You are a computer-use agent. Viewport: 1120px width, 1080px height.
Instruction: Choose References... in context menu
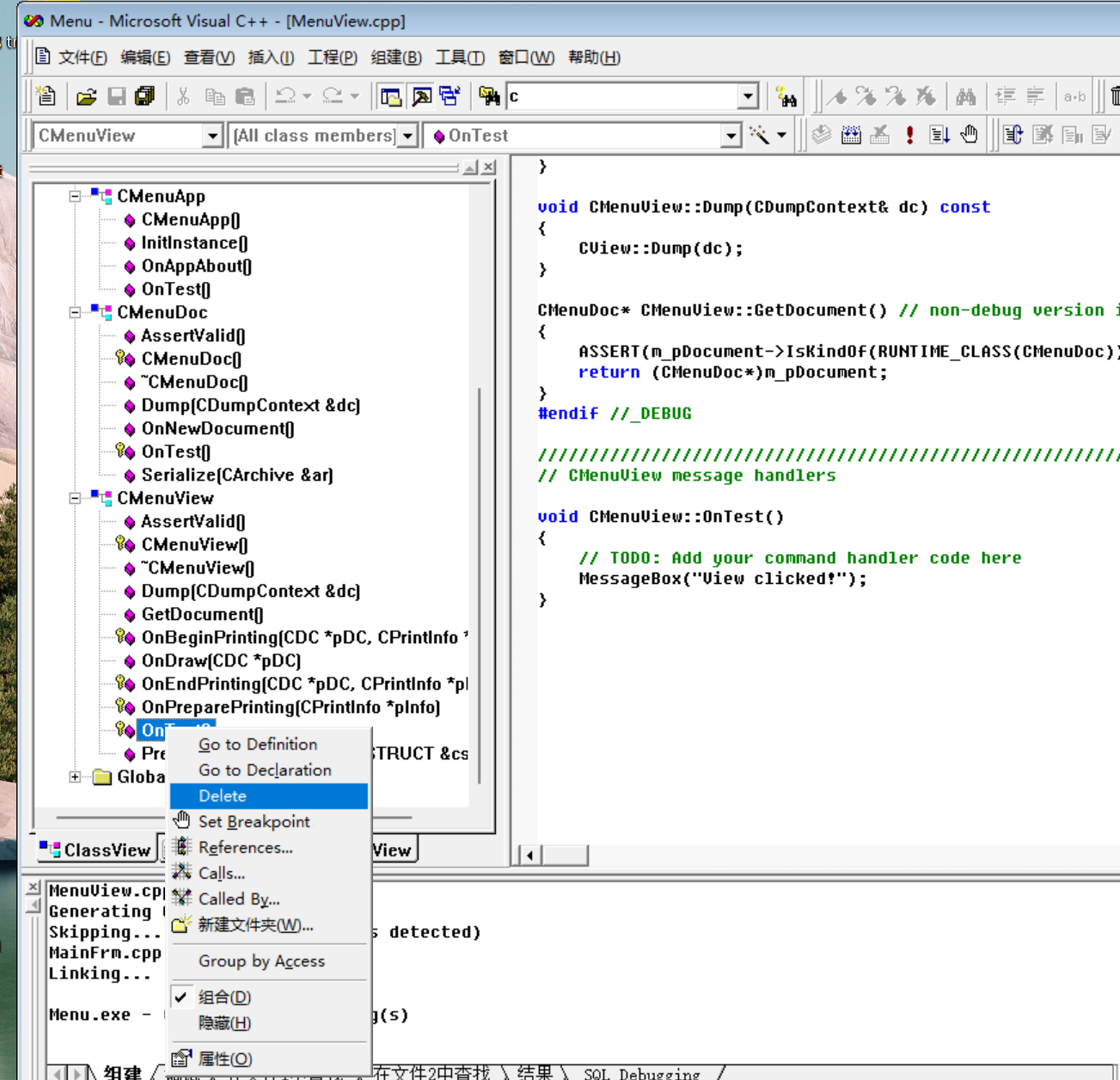269,848
